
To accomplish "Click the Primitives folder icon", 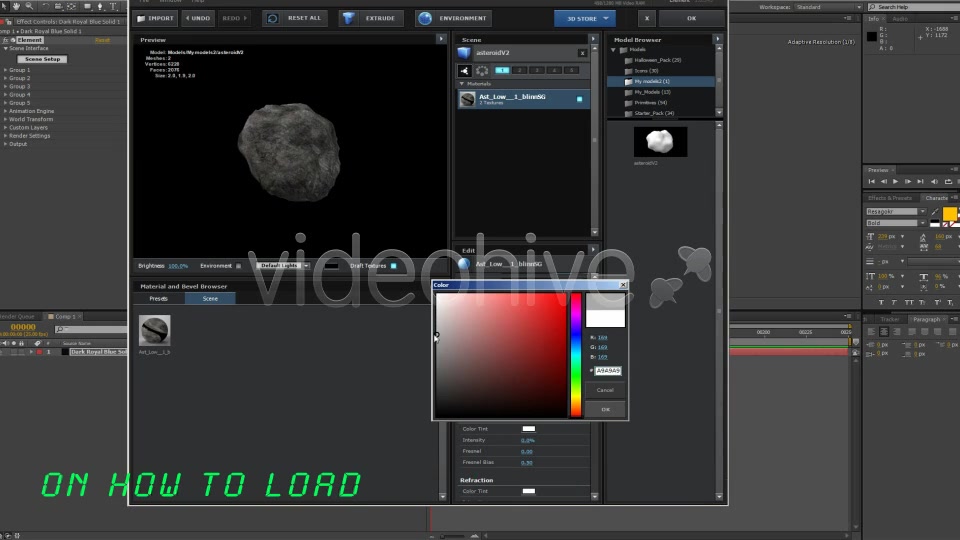I will click(x=628, y=103).
